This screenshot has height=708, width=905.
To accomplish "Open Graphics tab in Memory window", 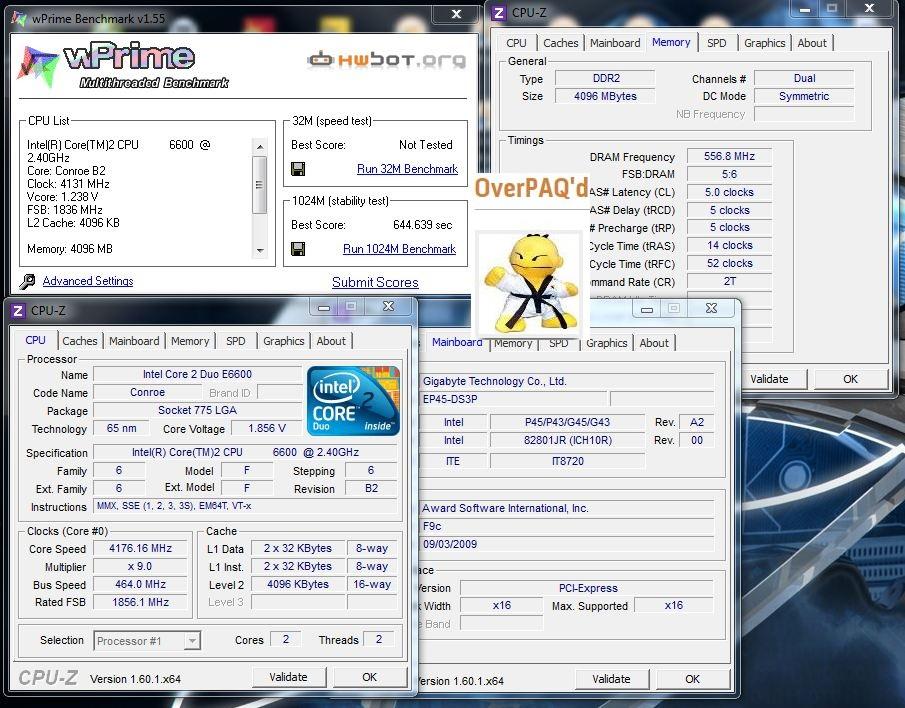I will [x=764, y=43].
